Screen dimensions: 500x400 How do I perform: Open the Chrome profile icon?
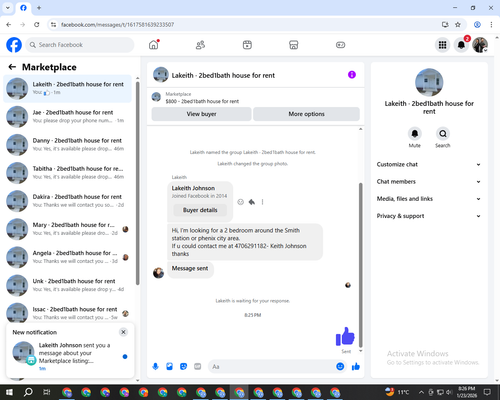click(x=477, y=25)
